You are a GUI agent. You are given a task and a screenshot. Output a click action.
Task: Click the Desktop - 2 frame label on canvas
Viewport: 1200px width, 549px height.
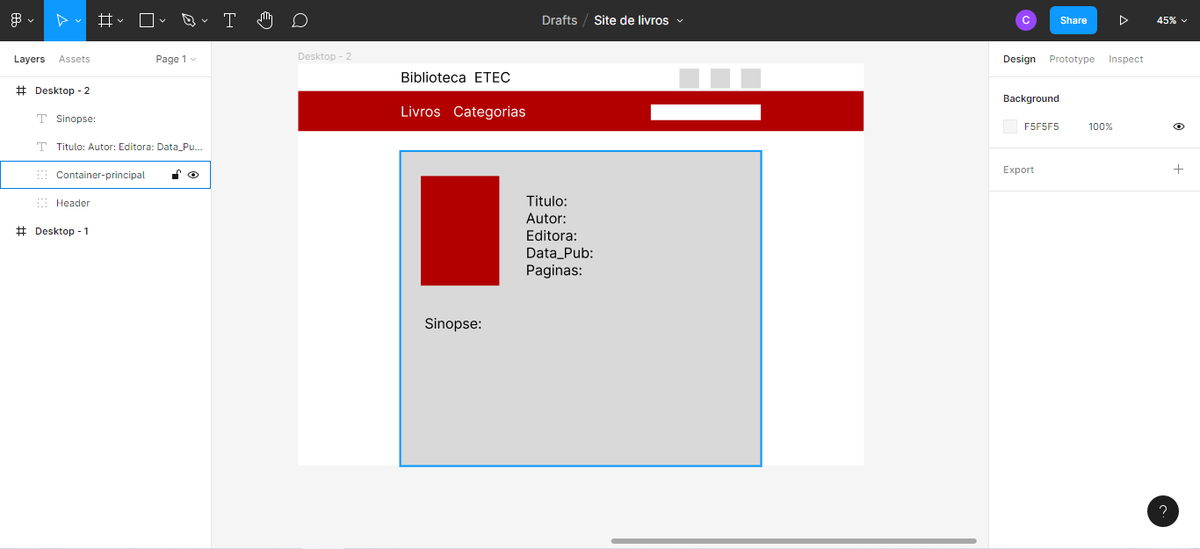(324, 57)
